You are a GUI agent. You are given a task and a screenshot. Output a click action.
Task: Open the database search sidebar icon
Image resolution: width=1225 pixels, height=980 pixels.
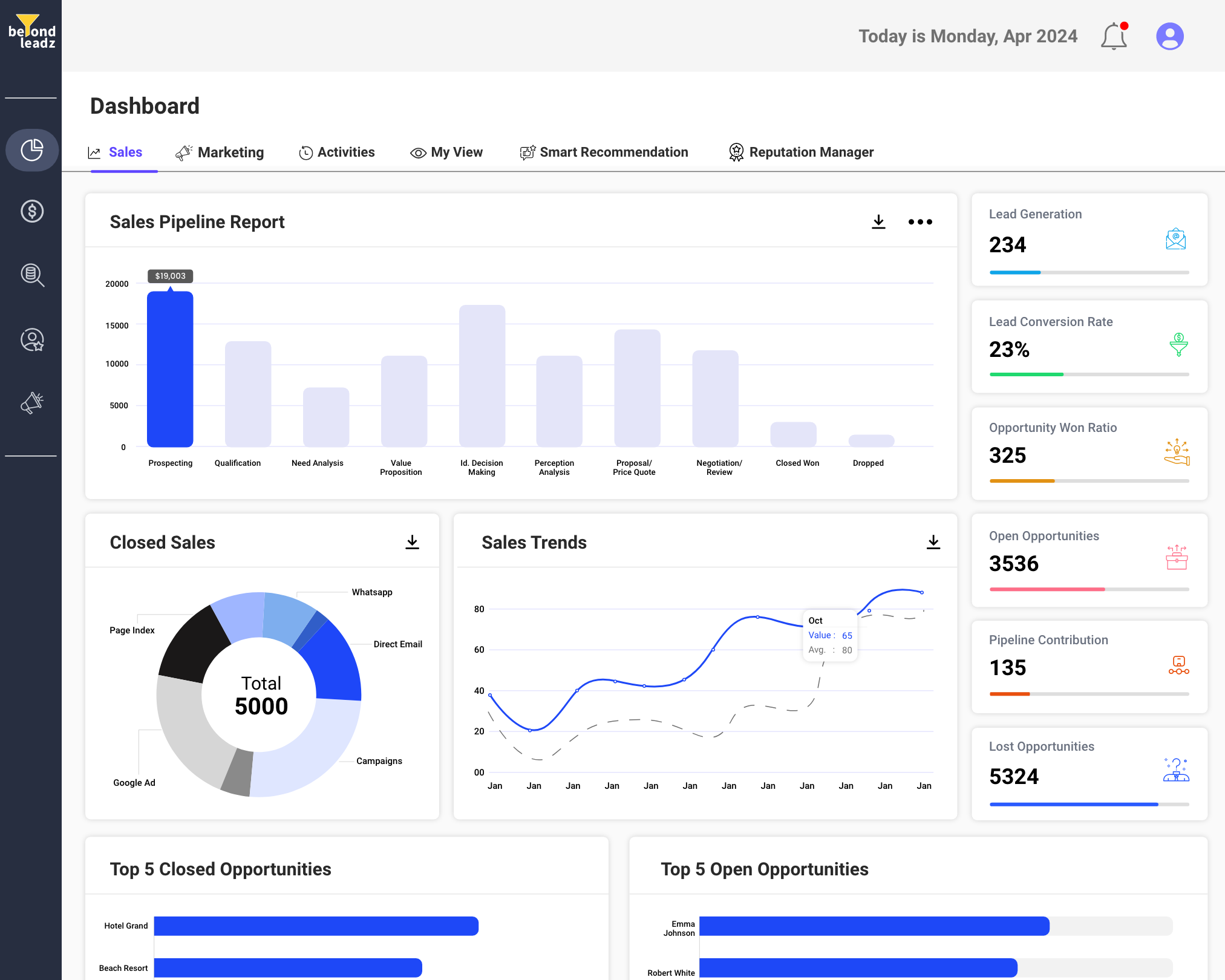tap(32, 275)
